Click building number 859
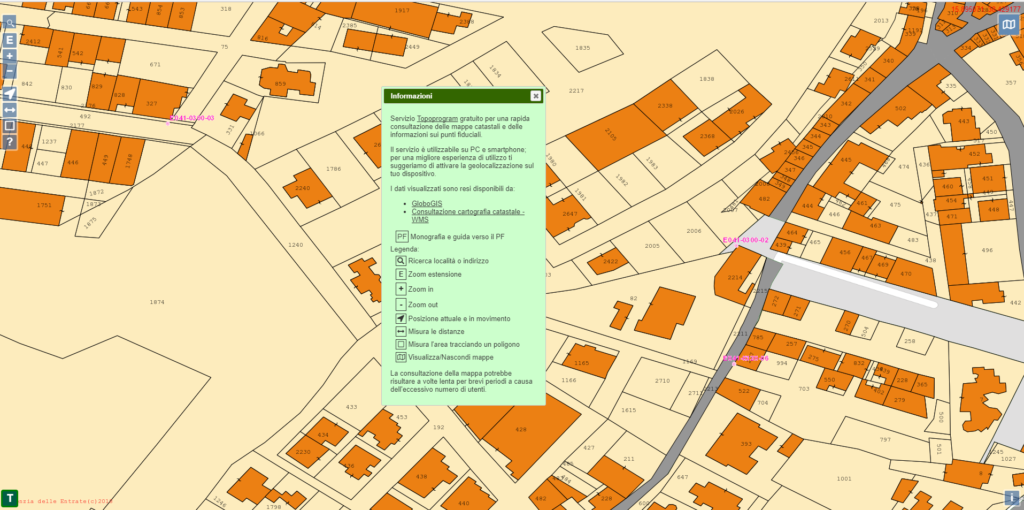Viewport: 1024px width, 510px height. click(x=281, y=84)
